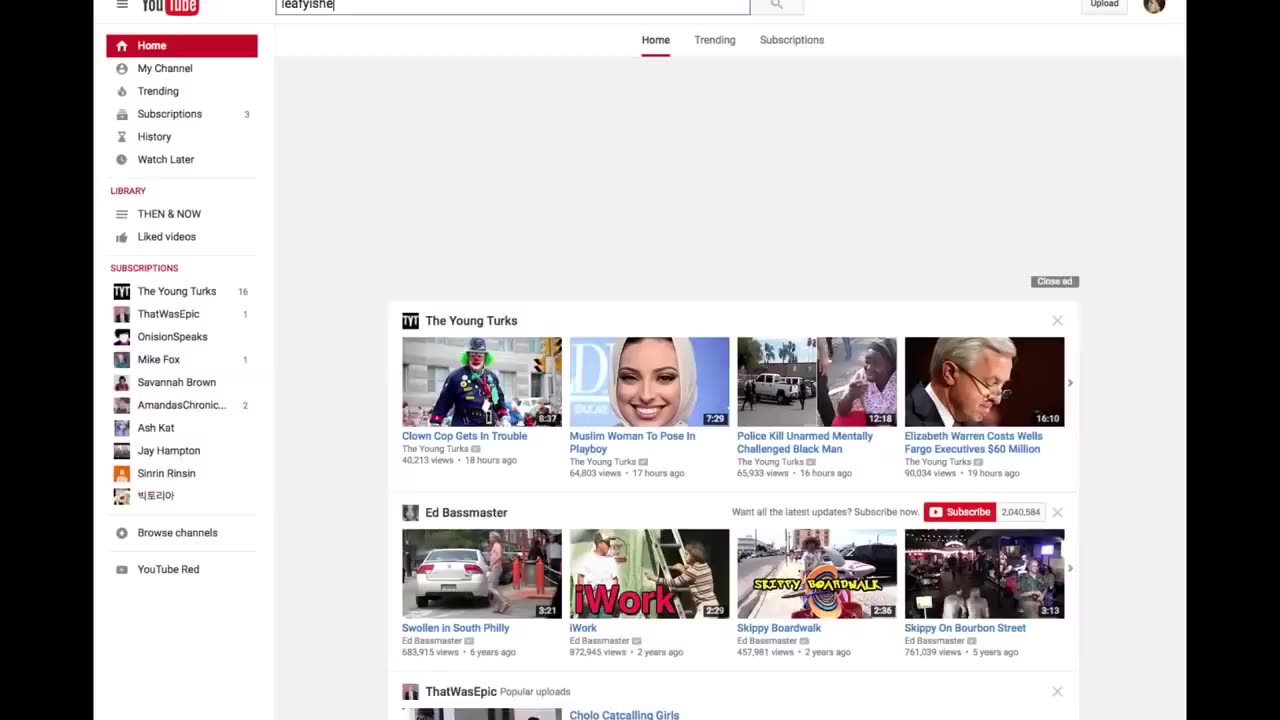Open Swollen in South Philly title link
Image resolution: width=1280 pixels, height=720 pixels.
[455, 628]
